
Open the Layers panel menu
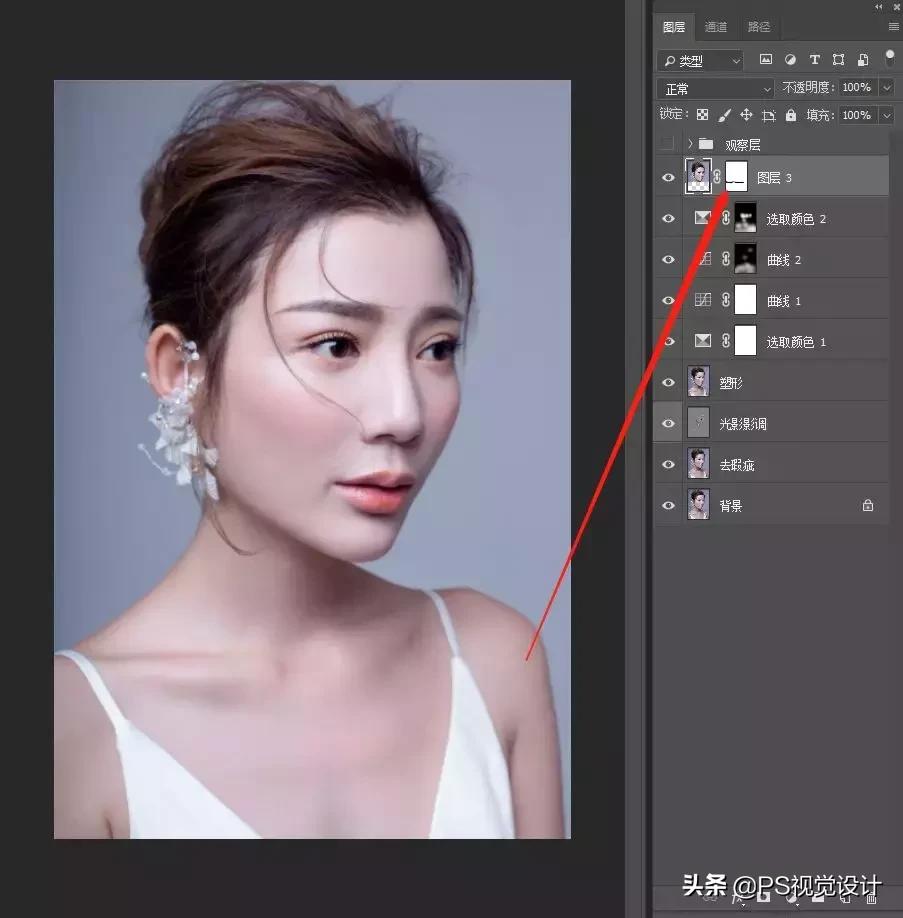tap(893, 26)
